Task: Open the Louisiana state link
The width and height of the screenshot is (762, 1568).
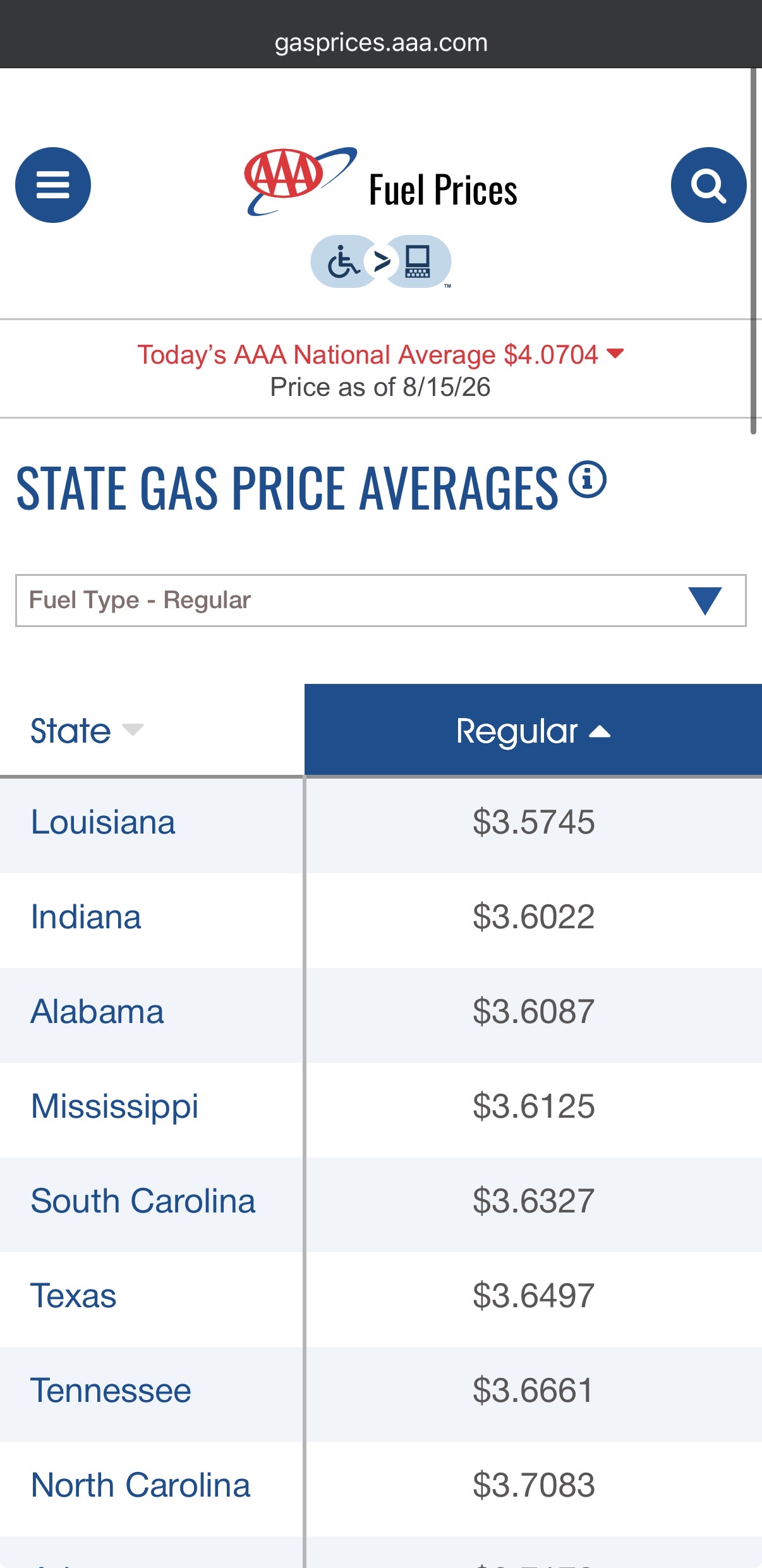Action: (x=103, y=822)
